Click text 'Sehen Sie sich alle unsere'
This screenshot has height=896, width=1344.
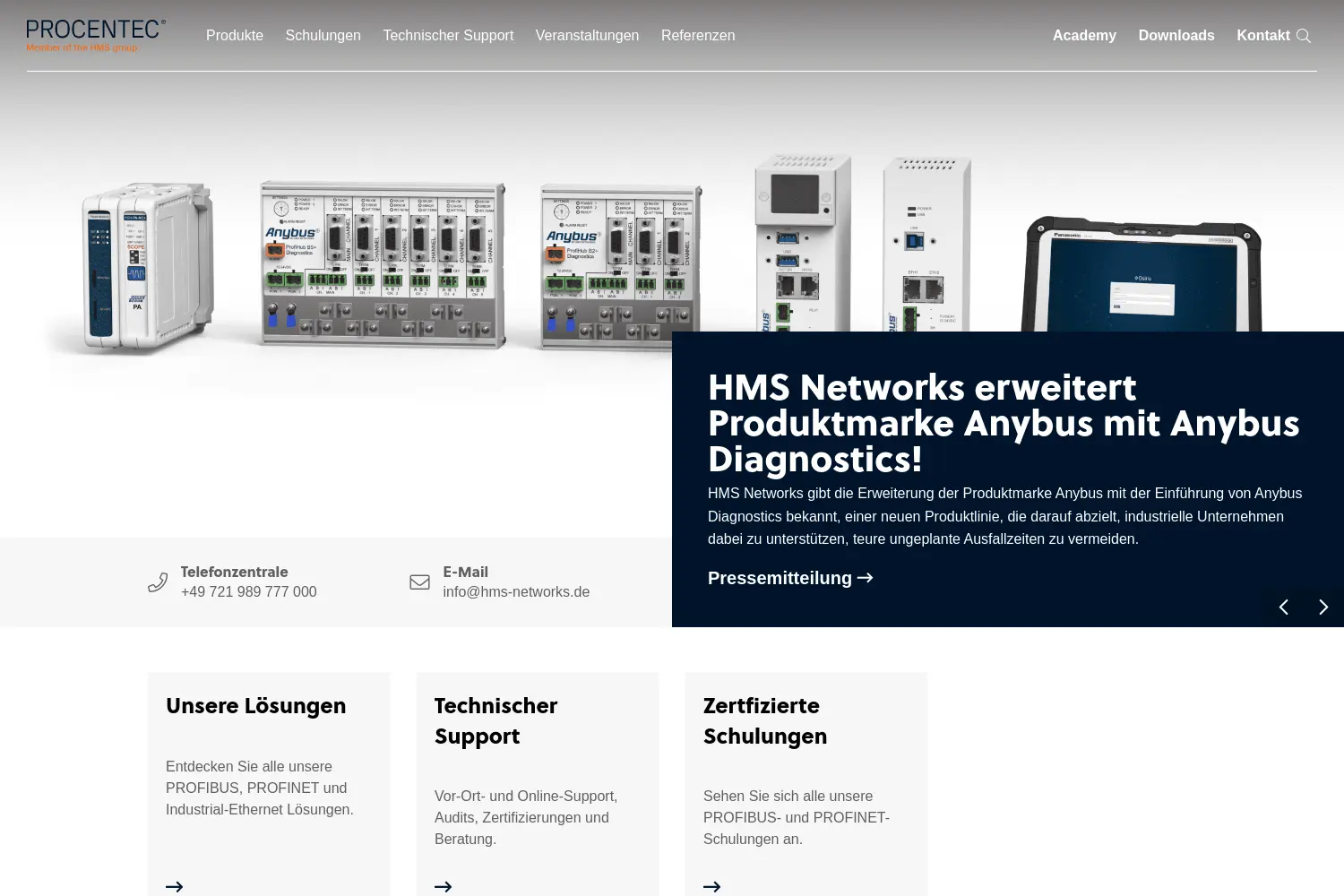coord(788,796)
